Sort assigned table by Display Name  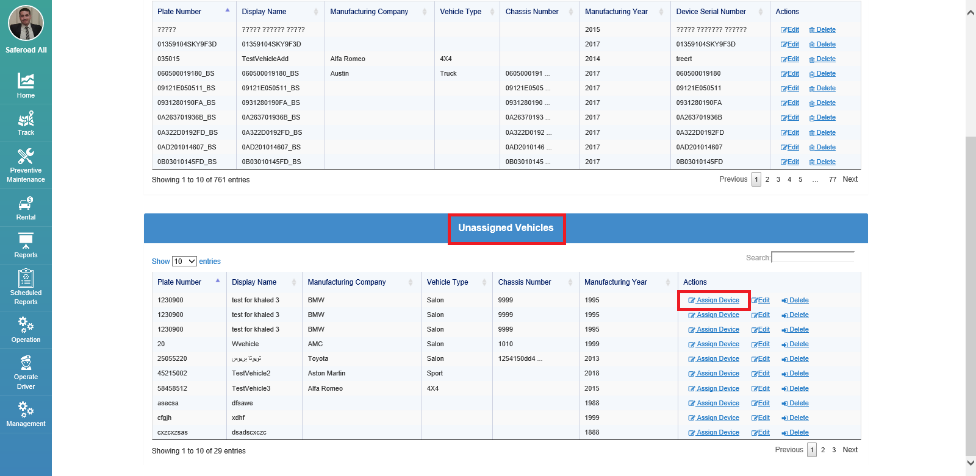click(280, 11)
